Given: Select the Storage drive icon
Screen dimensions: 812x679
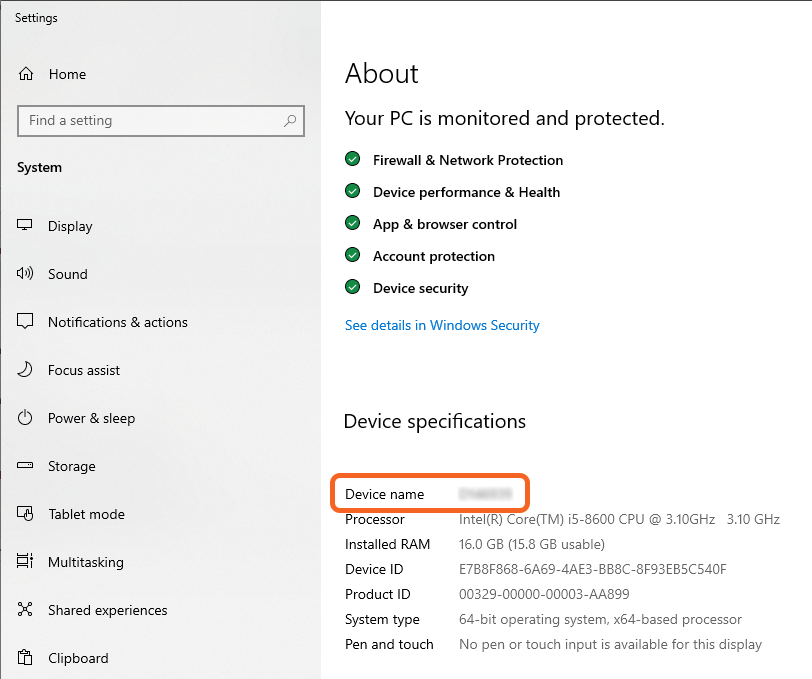Looking at the screenshot, I should (26, 466).
